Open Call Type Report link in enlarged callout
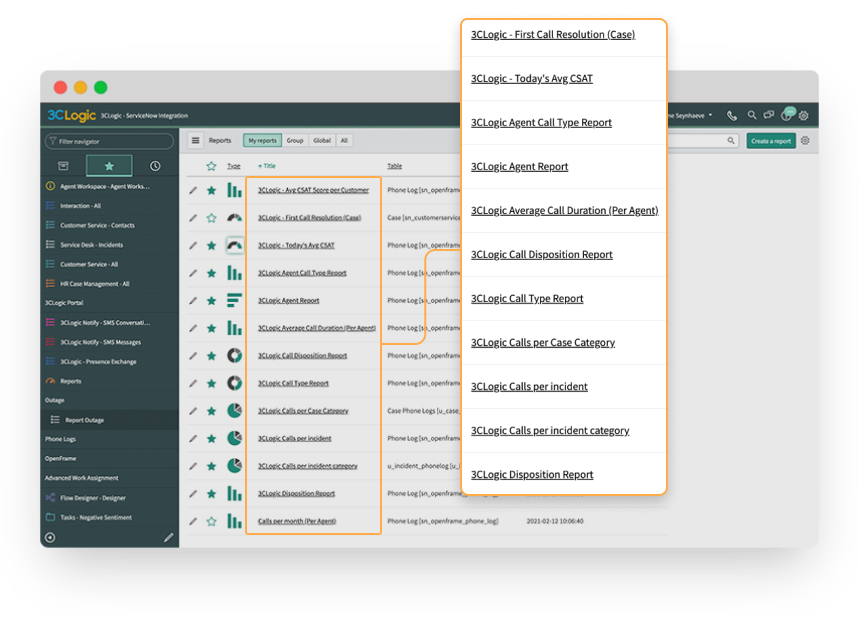The image size is (859, 618). pos(527,299)
